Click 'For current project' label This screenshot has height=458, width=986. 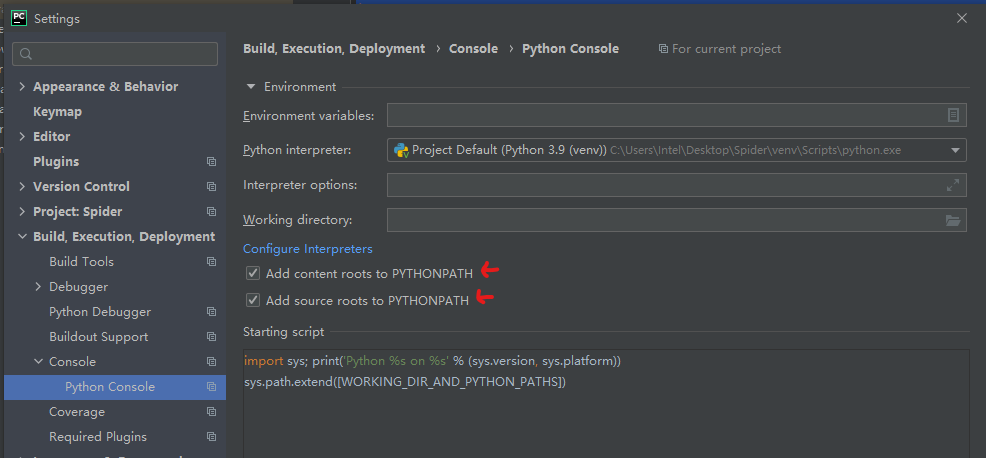click(726, 48)
